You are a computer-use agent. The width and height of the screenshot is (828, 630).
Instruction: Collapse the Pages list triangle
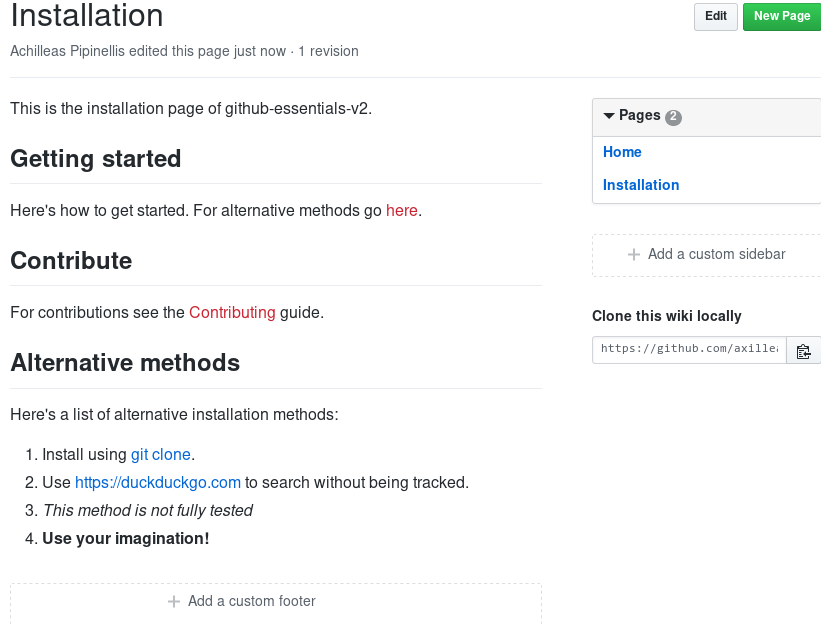click(609, 116)
